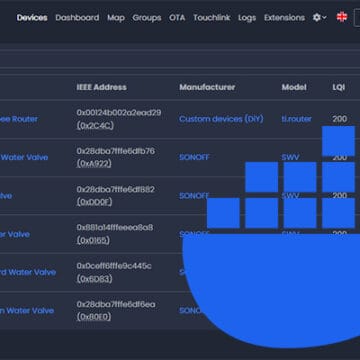Sort devices by Model header
This screenshot has height=360, width=360.
[x=294, y=87]
